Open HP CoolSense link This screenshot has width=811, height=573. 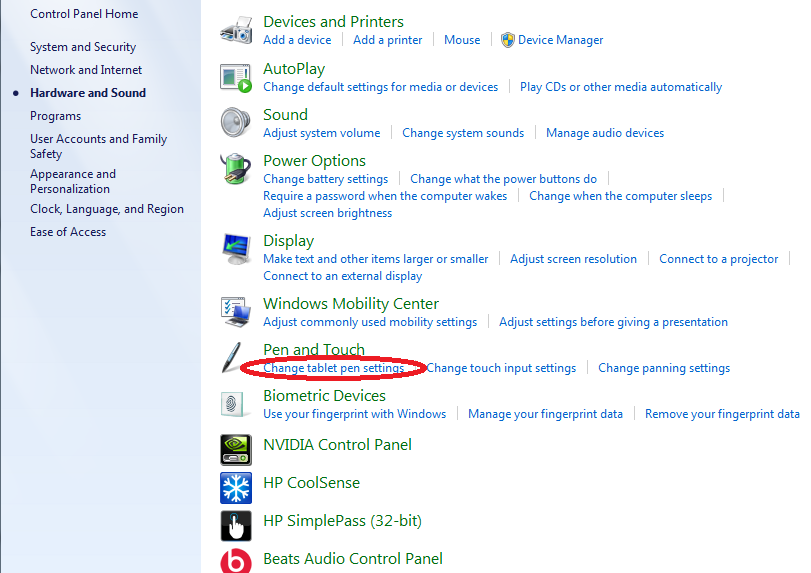pyautogui.click(x=311, y=482)
